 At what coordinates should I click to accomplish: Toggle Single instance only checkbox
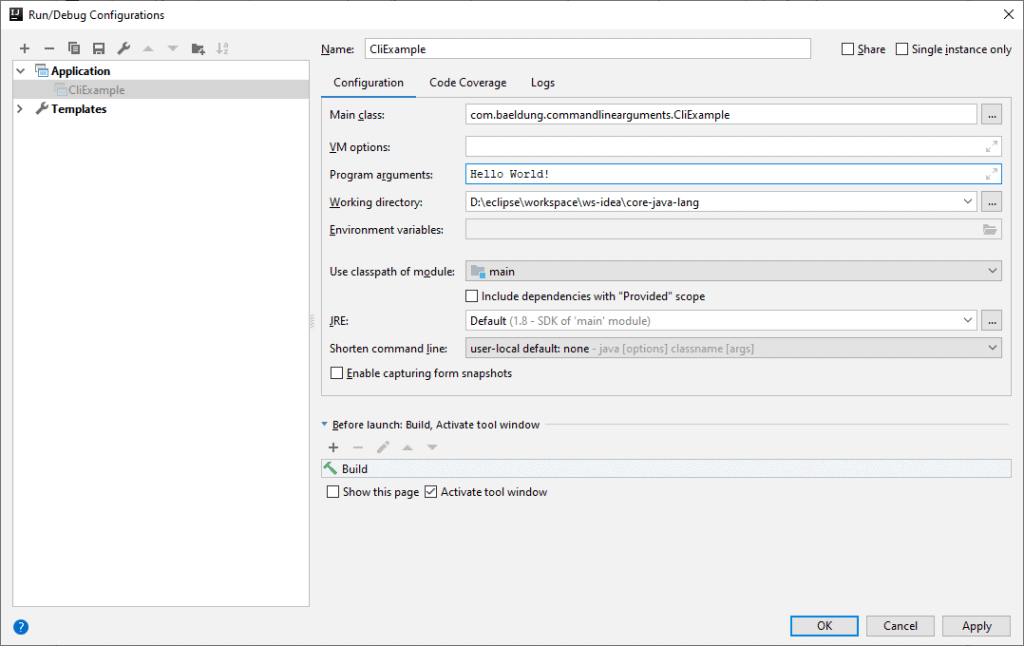pos(902,49)
